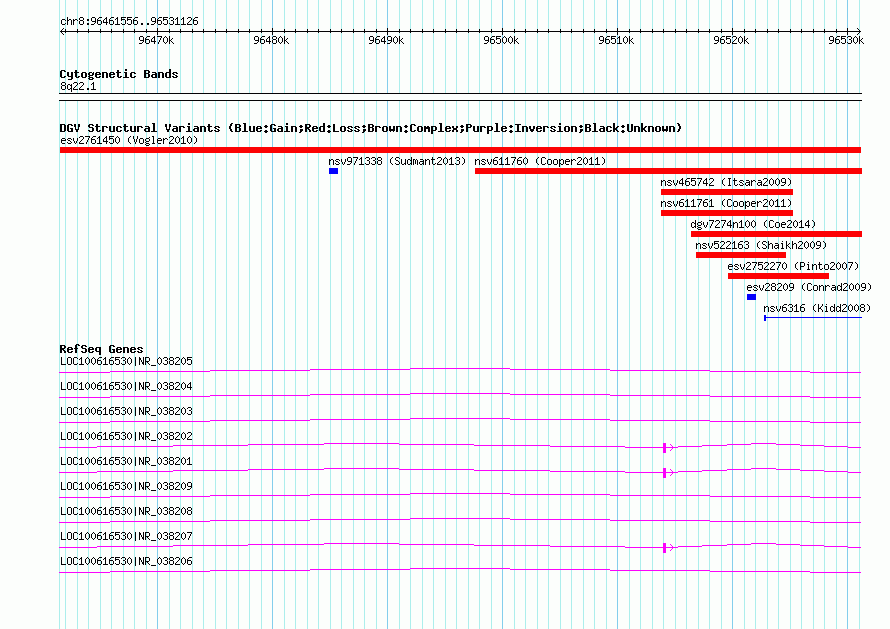
Task: Click the nsv522163 (Shaikh2009) label
Action: 761,245
